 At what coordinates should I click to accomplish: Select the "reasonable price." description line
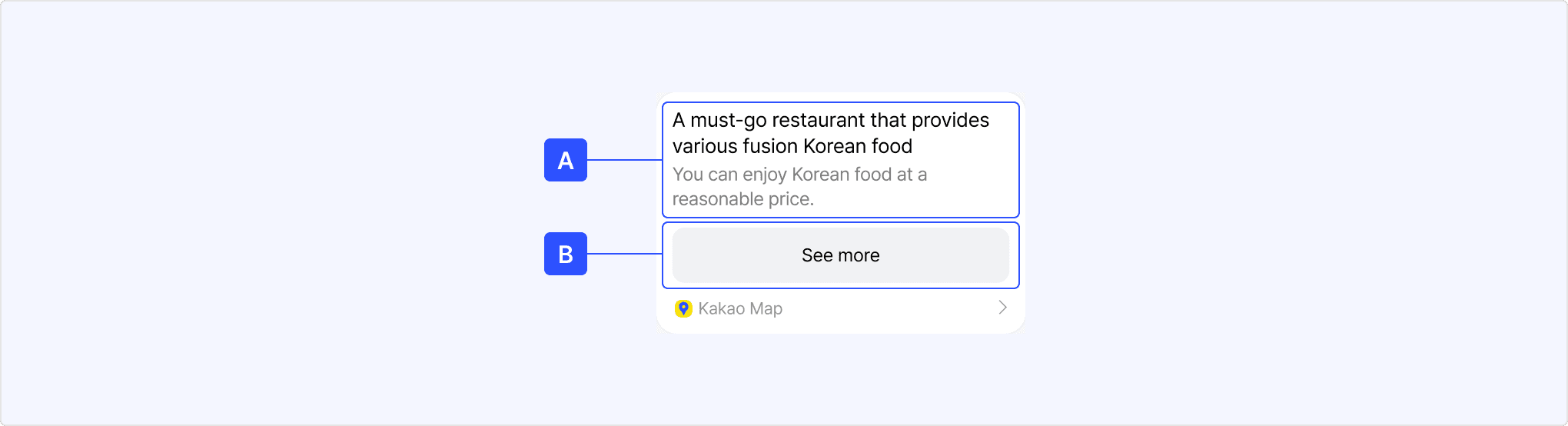(x=742, y=199)
